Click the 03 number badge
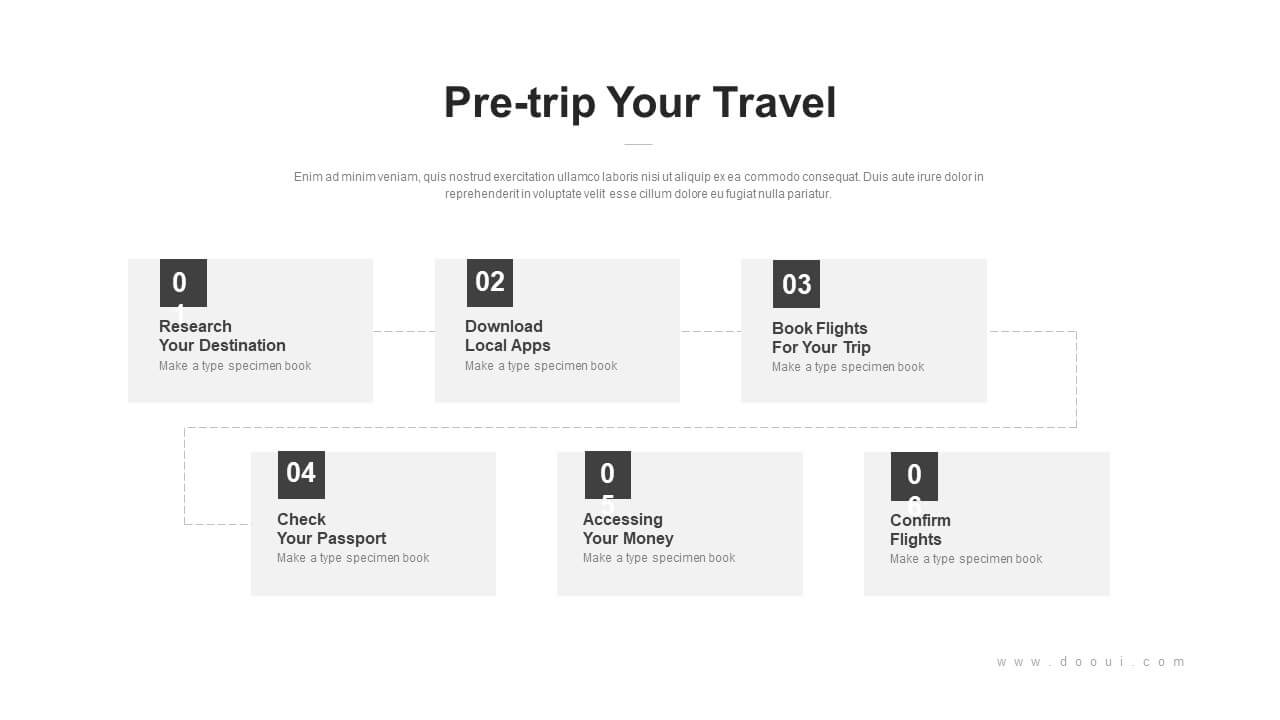The image size is (1280, 720). [x=796, y=284]
